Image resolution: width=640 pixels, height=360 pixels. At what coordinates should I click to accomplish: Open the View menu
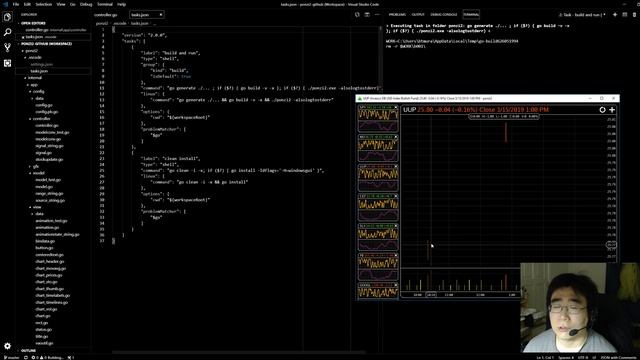61,4
